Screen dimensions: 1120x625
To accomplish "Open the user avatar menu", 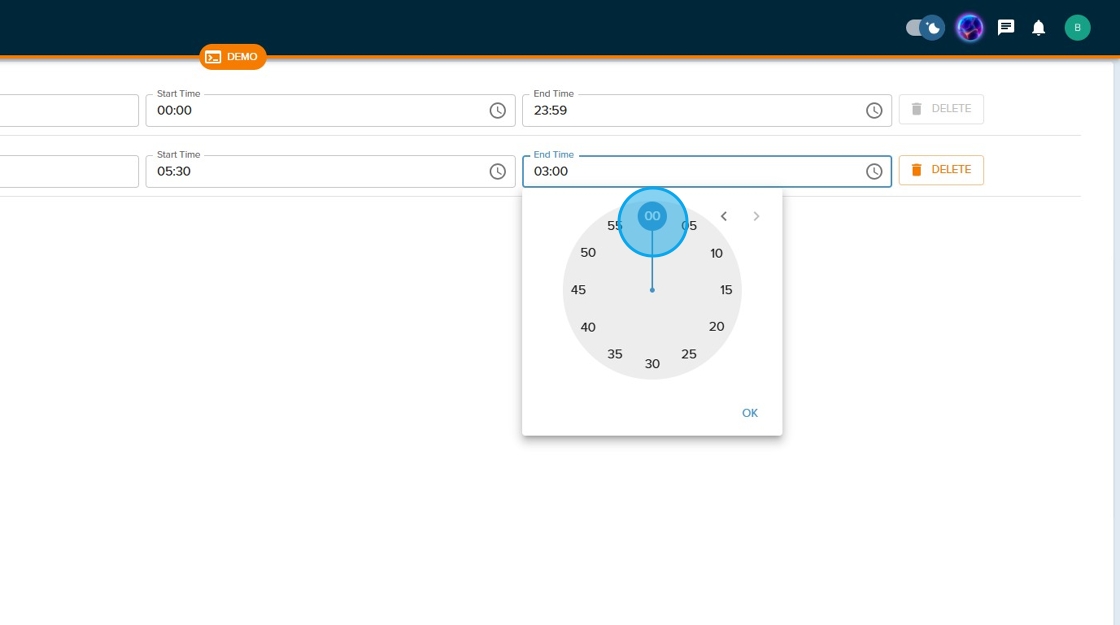I will pos(1077,28).
